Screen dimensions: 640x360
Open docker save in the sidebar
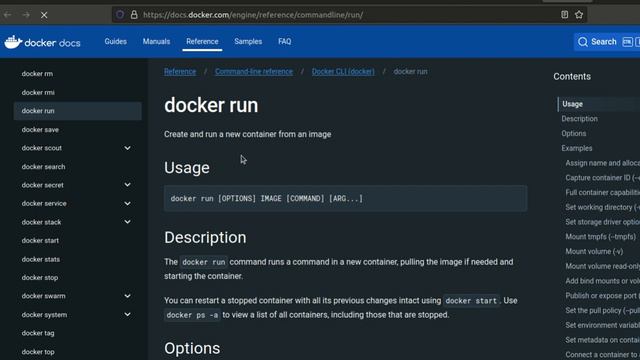tap(40, 130)
